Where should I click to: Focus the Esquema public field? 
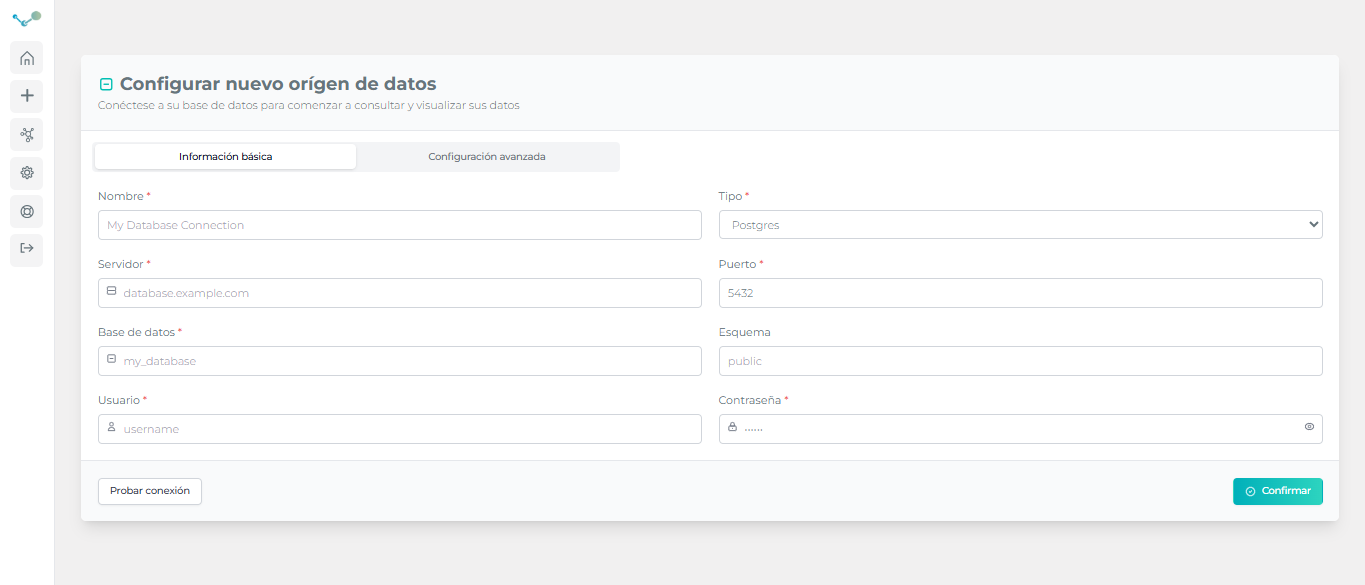point(1020,361)
